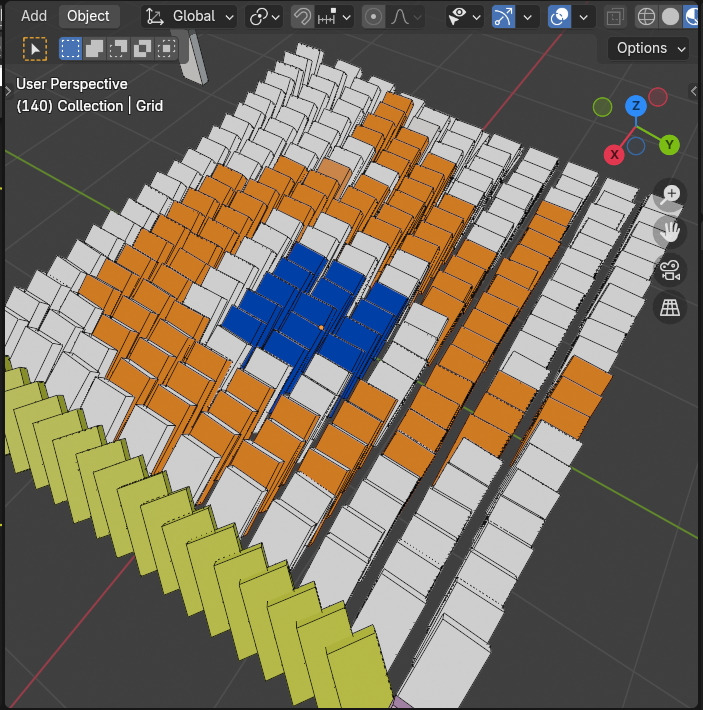Image resolution: width=703 pixels, height=710 pixels.
Task: Toggle the viewport overlays display
Action: (559, 17)
